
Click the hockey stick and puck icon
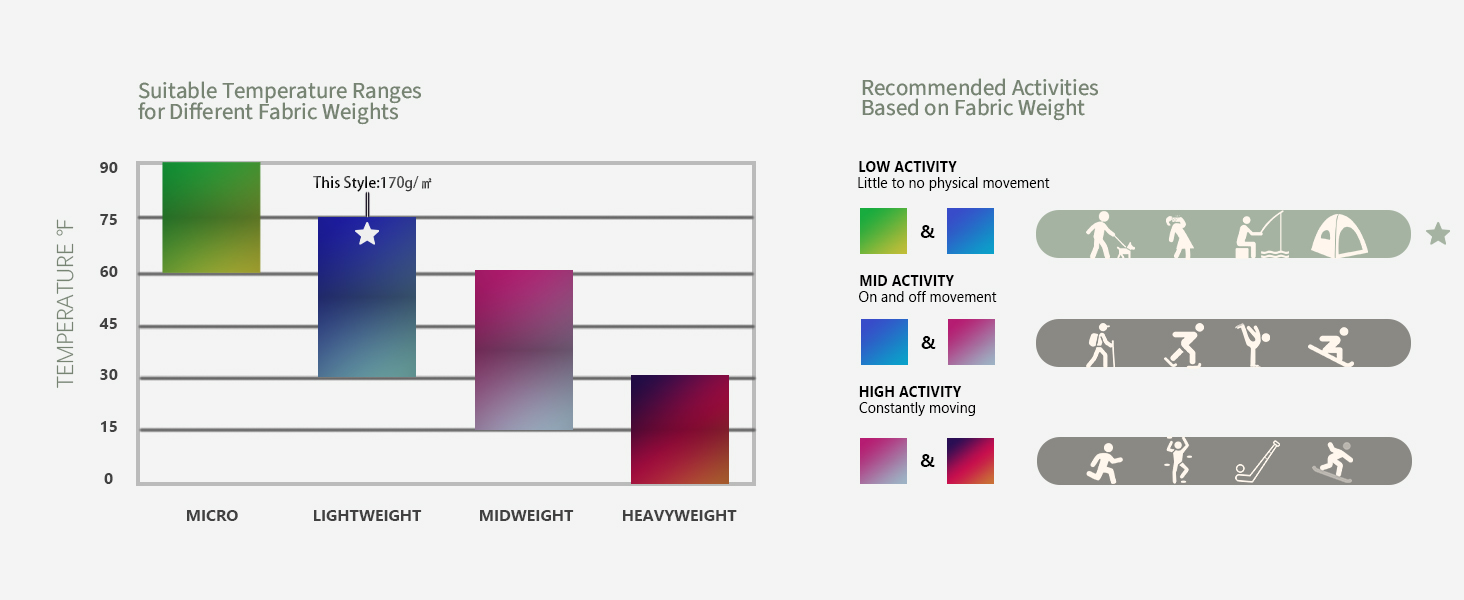click(x=1259, y=460)
